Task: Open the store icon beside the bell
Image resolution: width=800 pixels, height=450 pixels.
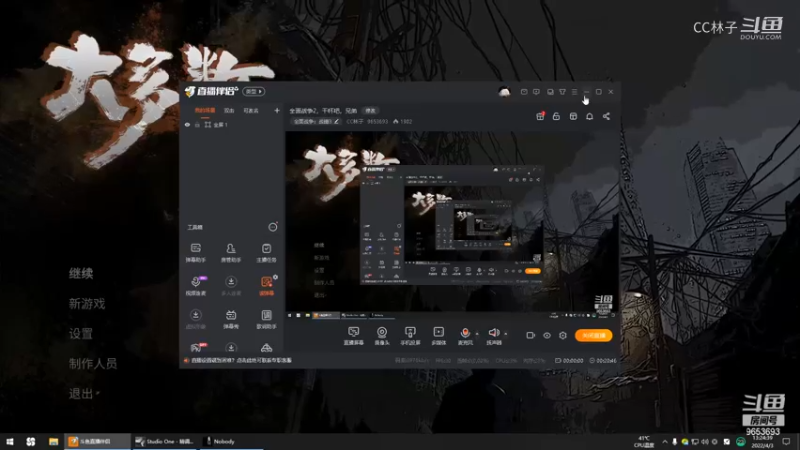Action: (573, 116)
